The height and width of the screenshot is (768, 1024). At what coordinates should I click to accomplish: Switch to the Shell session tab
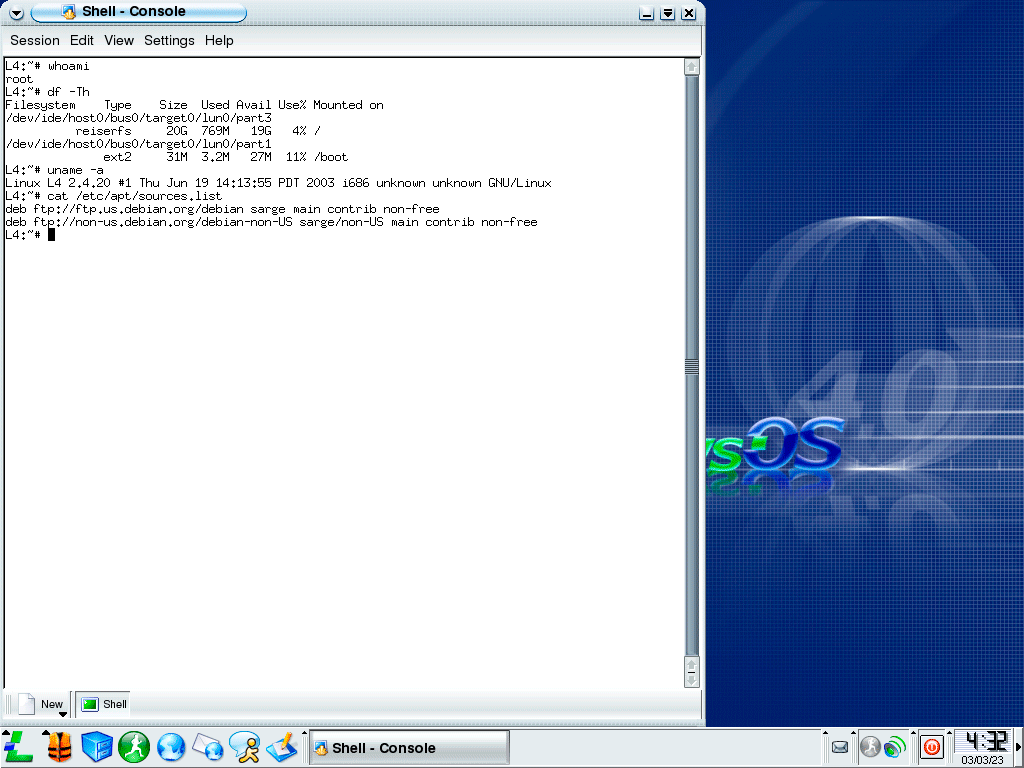click(104, 704)
